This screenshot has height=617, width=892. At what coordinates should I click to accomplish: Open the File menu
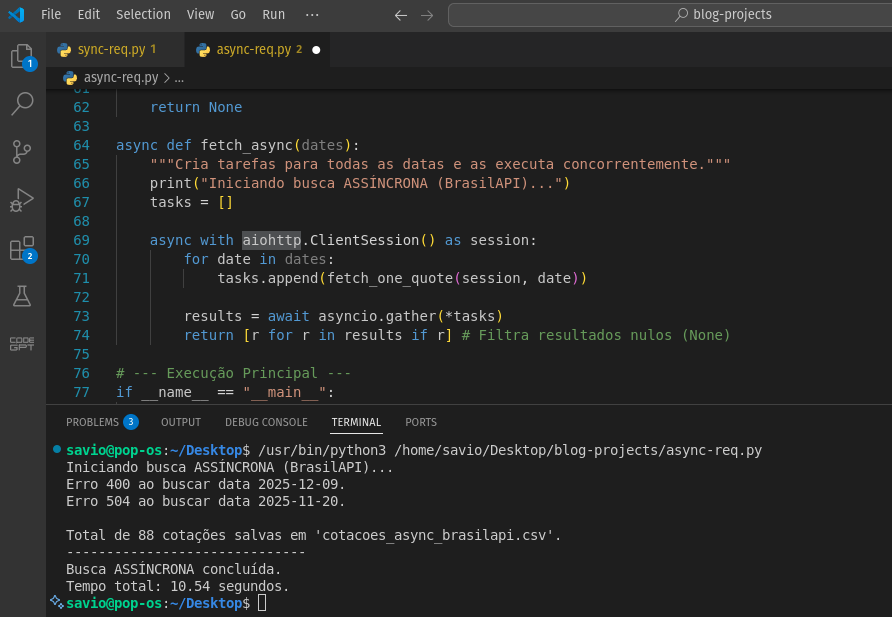(x=50, y=14)
